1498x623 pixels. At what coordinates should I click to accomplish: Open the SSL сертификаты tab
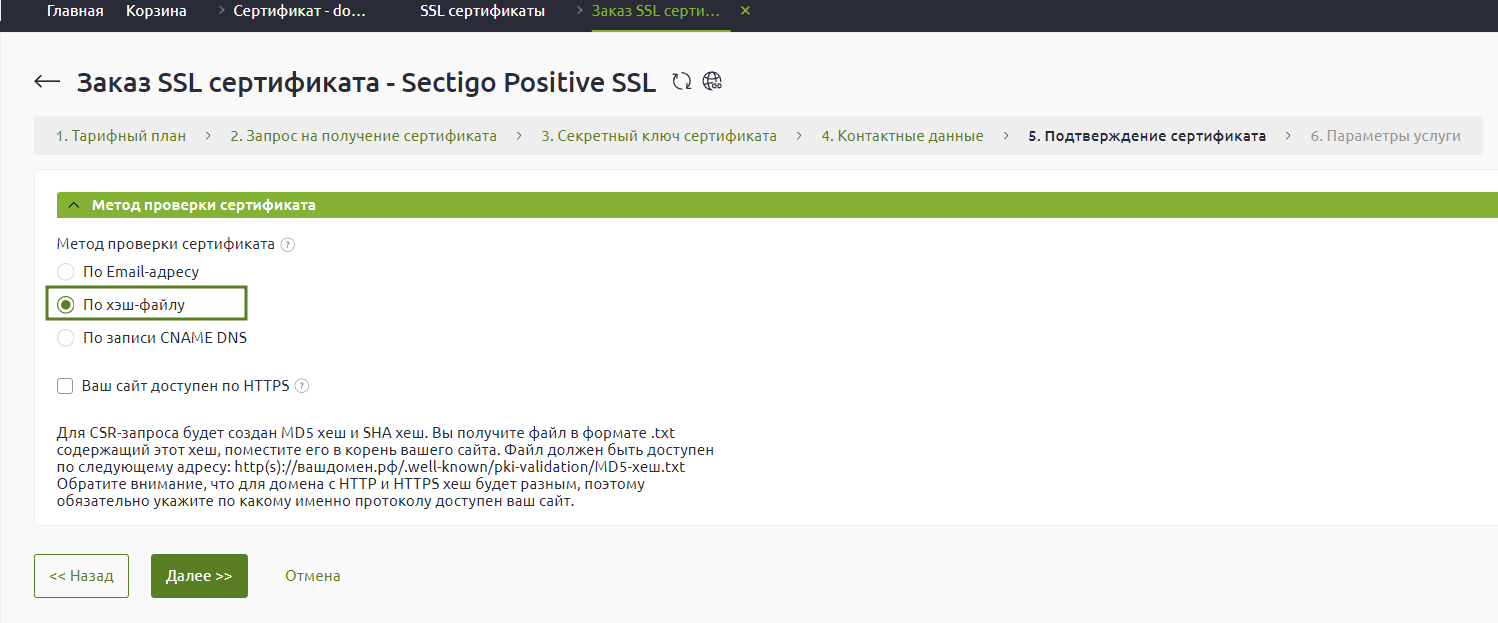[483, 11]
